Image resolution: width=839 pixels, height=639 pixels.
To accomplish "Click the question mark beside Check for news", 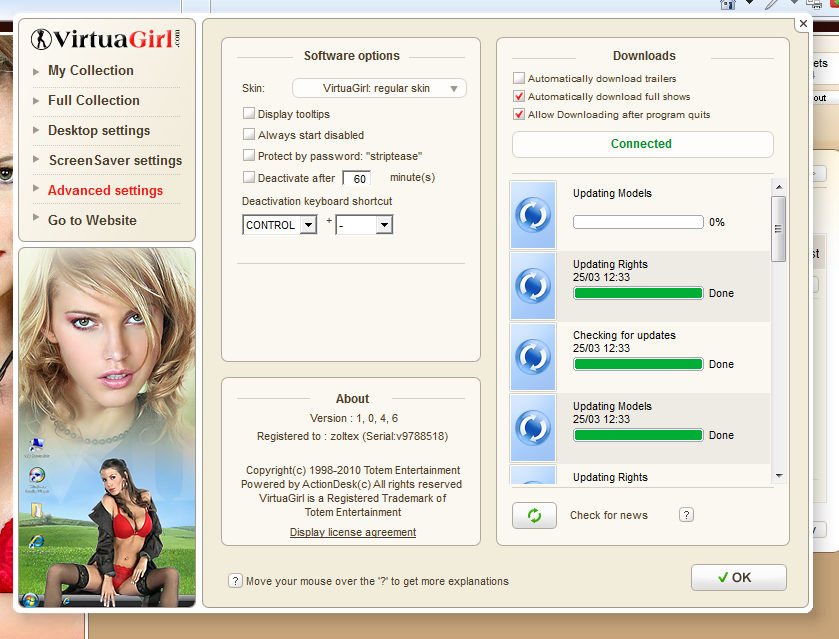I will (x=686, y=515).
